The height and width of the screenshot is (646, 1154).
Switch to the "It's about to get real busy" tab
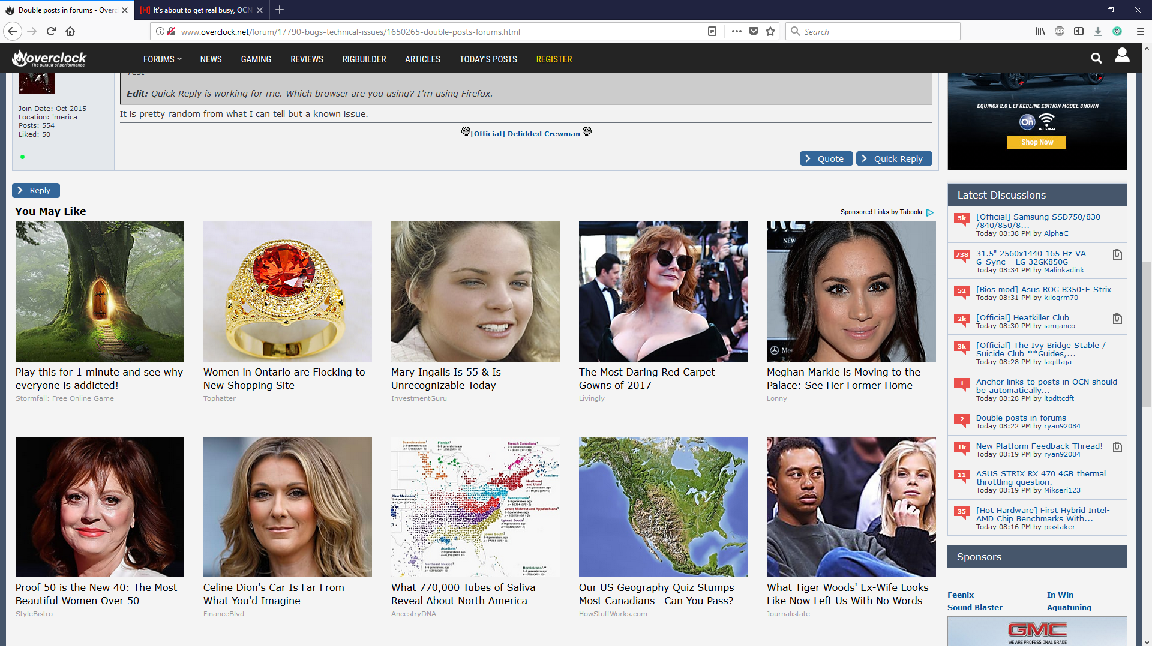coord(200,9)
